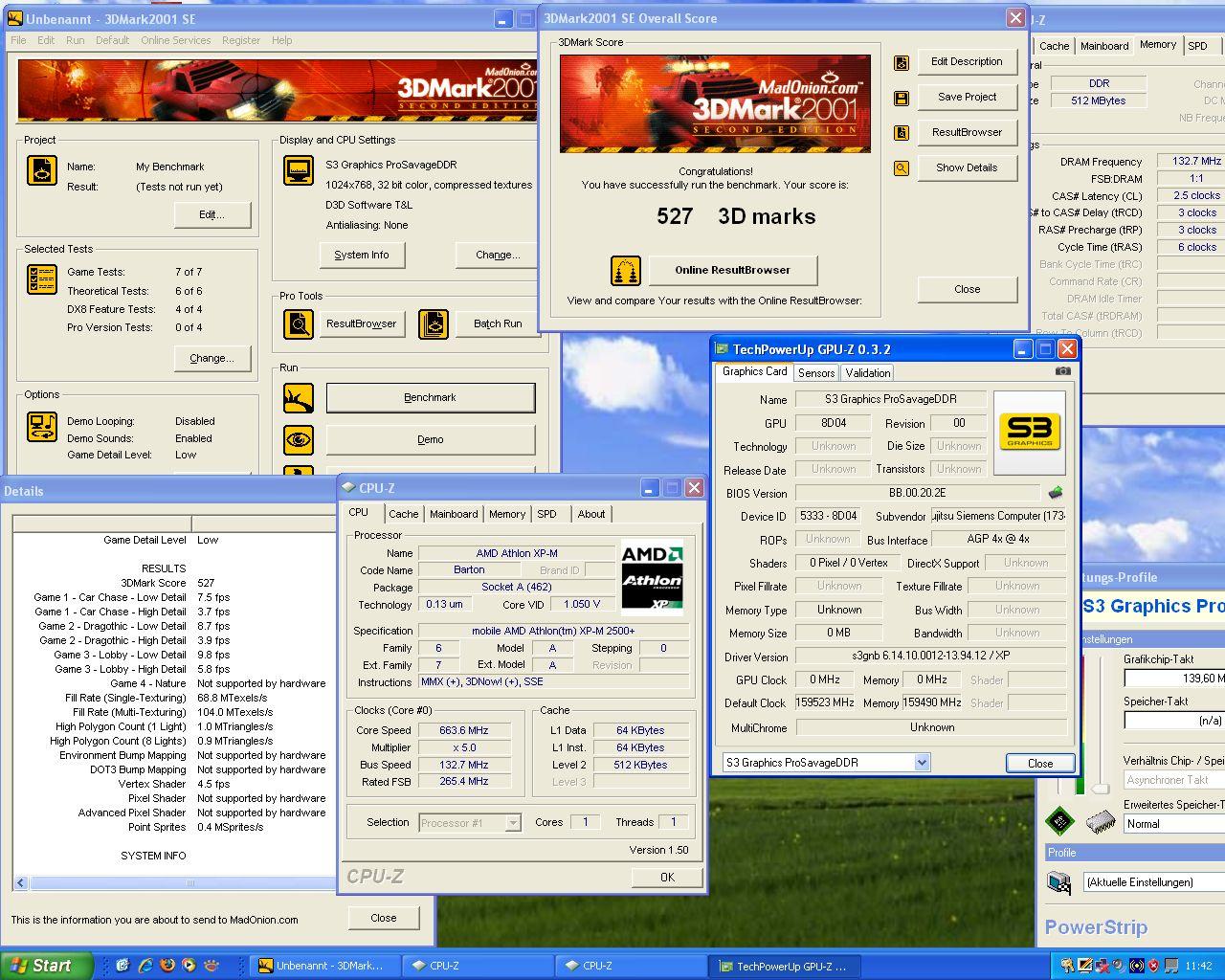Screen dimensions: 1225x980
Task: Click the eye icon beside Demo button
Action: coord(299,439)
